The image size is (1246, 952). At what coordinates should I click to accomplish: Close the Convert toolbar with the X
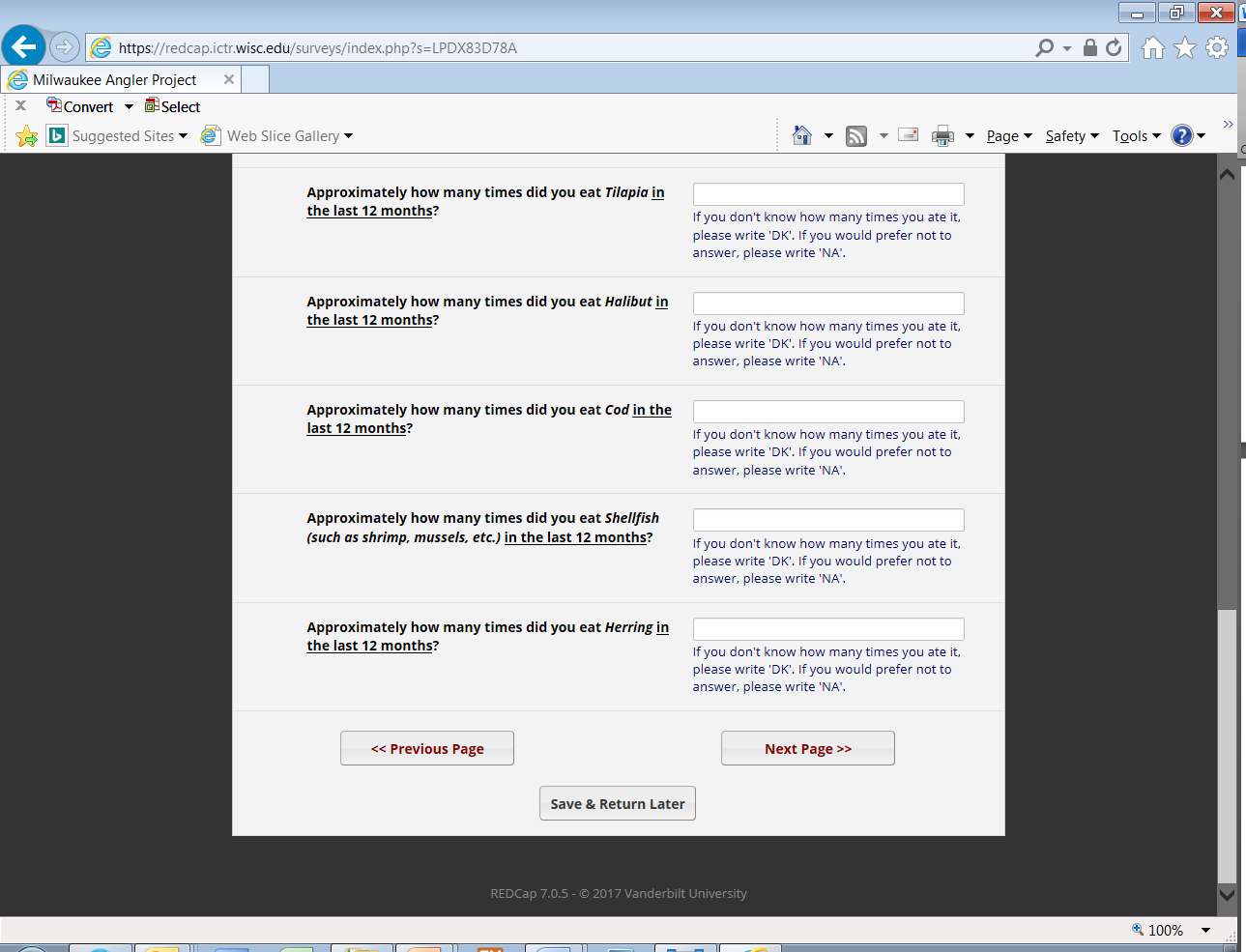(20, 105)
